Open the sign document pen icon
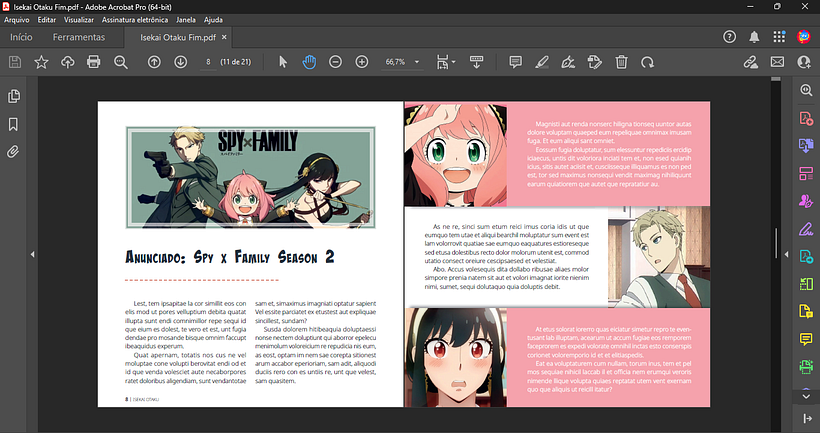 point(568,62)
